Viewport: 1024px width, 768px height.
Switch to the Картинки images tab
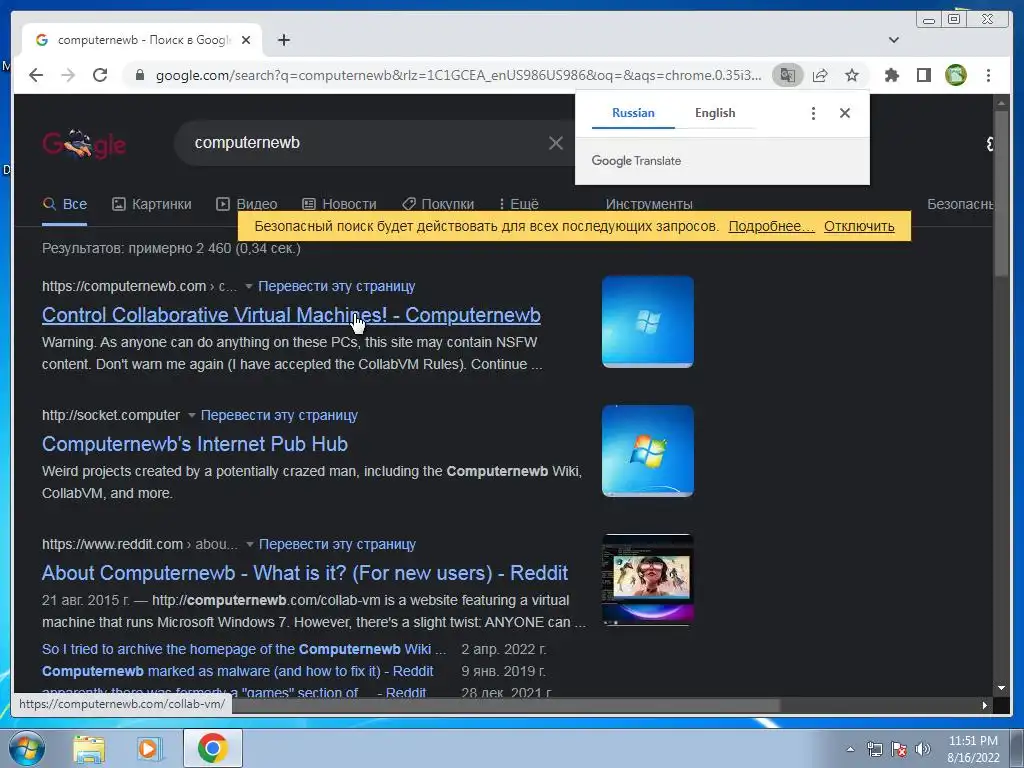tap(152, 204)
